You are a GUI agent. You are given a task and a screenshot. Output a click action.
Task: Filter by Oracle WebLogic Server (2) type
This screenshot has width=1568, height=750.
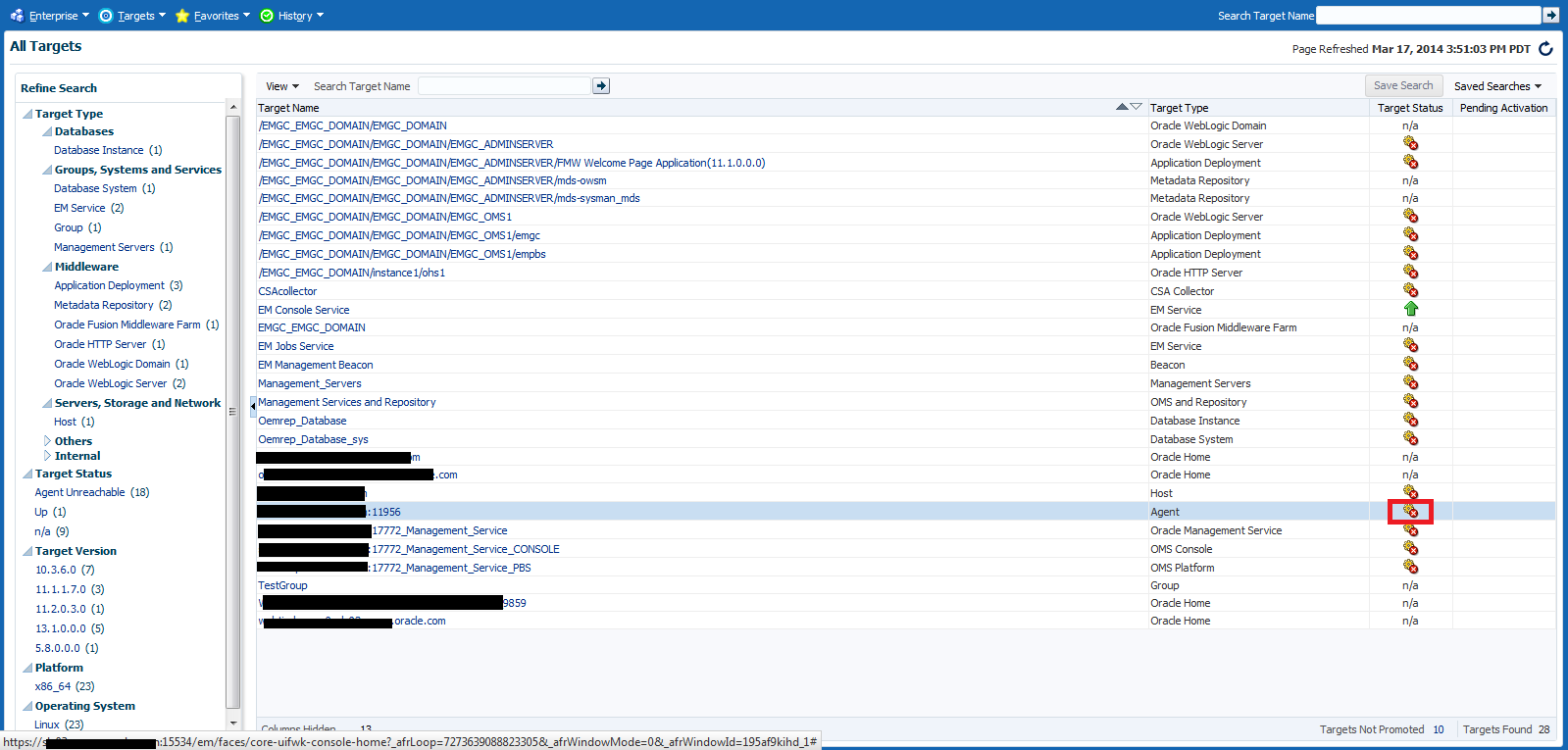(x=120, y=383)
